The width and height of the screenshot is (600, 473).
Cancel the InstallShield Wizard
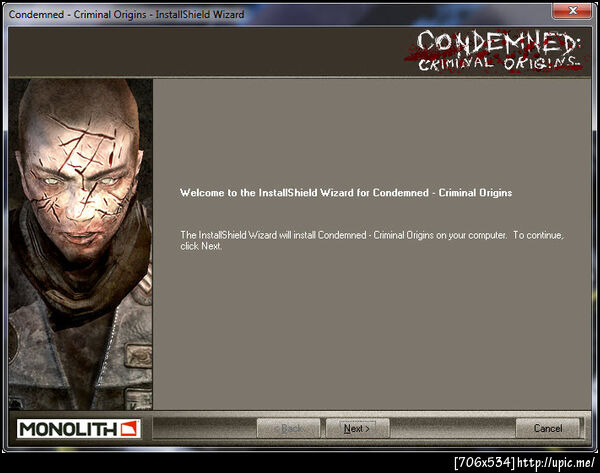548,428
